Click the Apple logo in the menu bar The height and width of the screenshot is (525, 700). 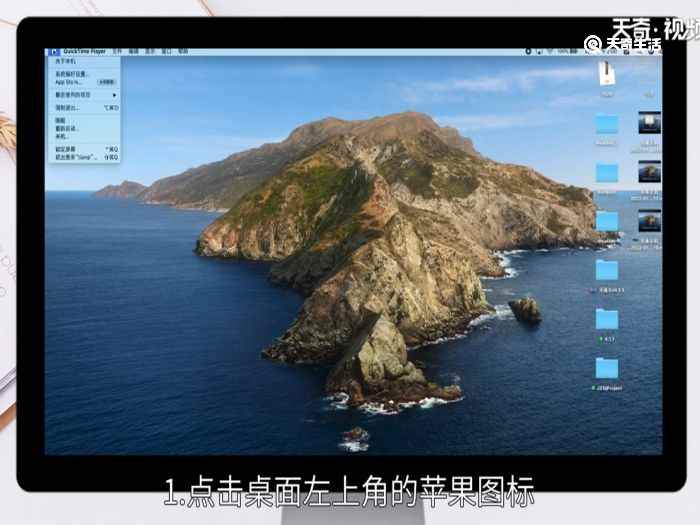point(53,50)
